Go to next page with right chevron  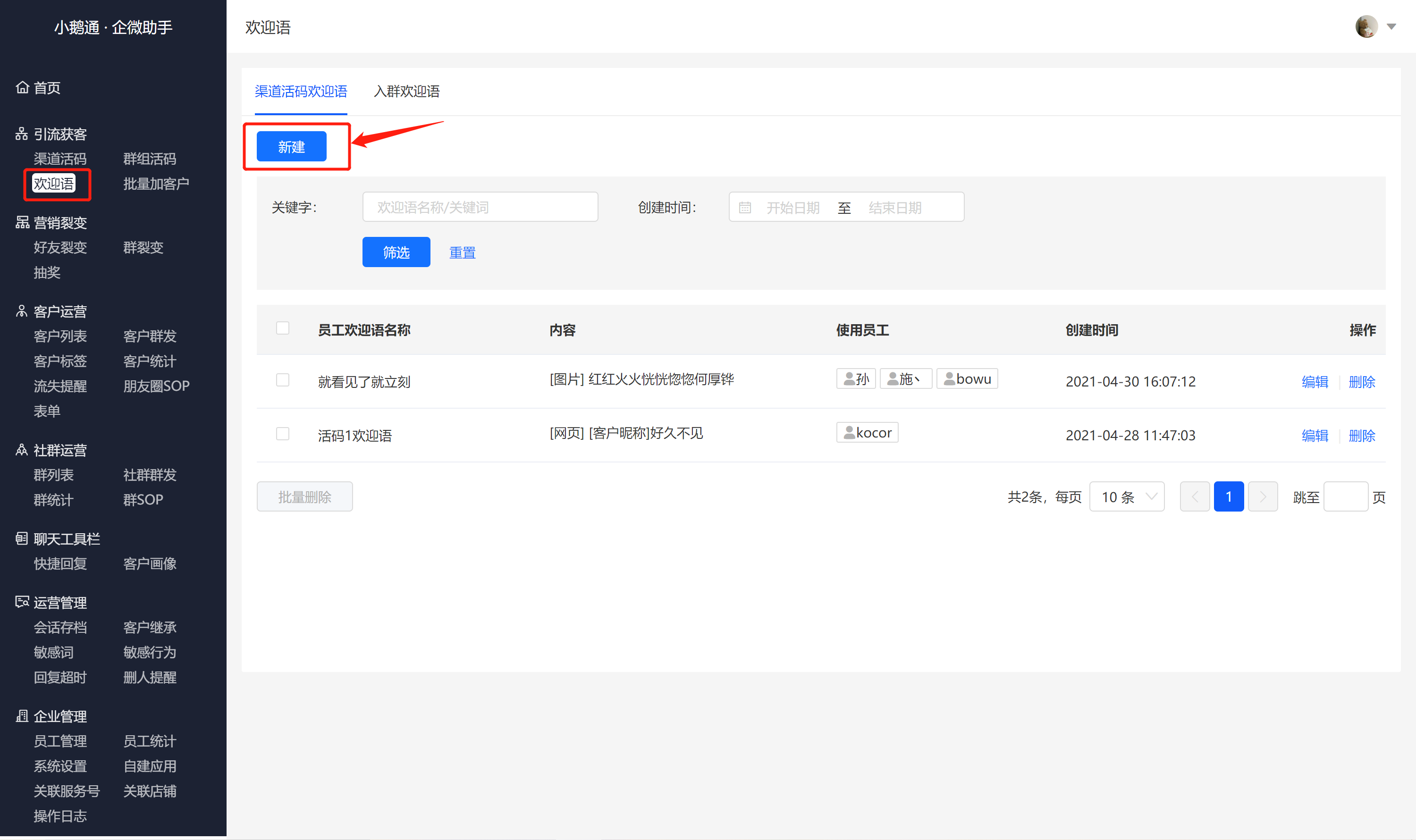(1263, 496)
